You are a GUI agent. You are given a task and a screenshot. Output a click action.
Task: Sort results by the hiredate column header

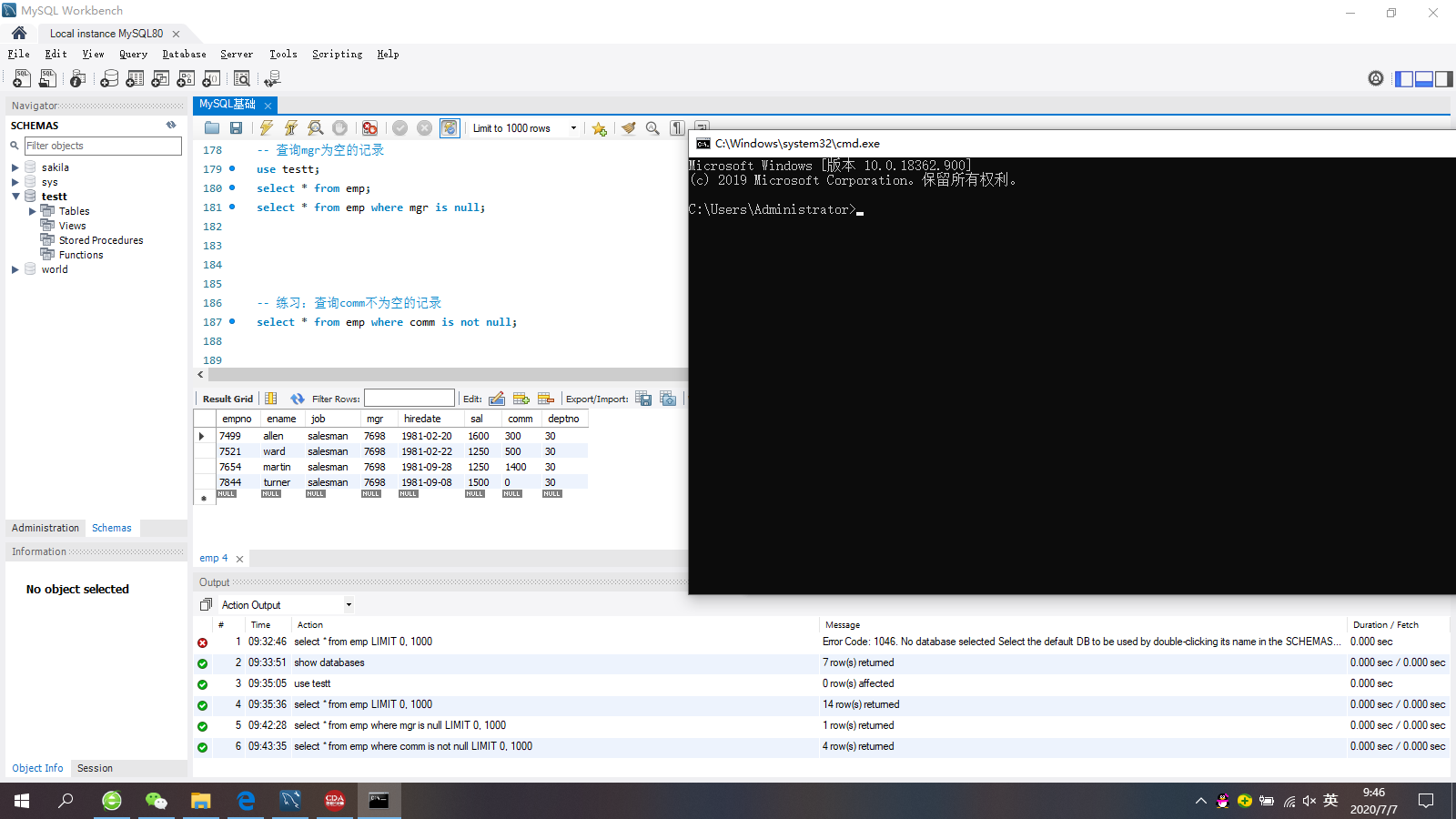[422, 419]
